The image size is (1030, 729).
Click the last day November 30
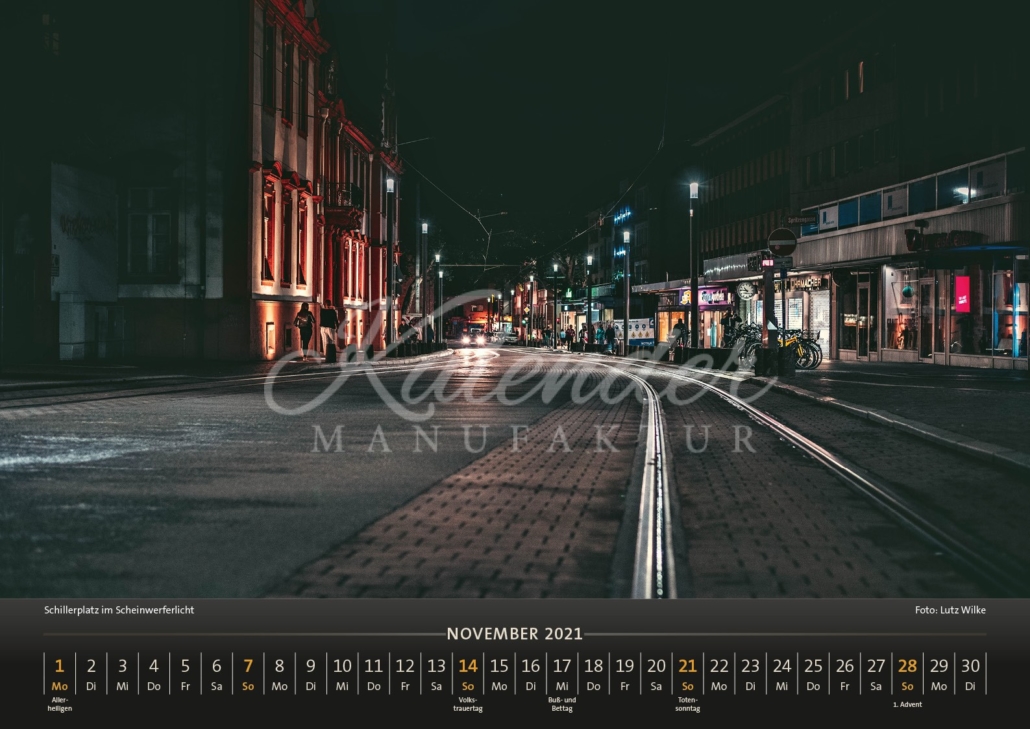[x=970, y=674]
